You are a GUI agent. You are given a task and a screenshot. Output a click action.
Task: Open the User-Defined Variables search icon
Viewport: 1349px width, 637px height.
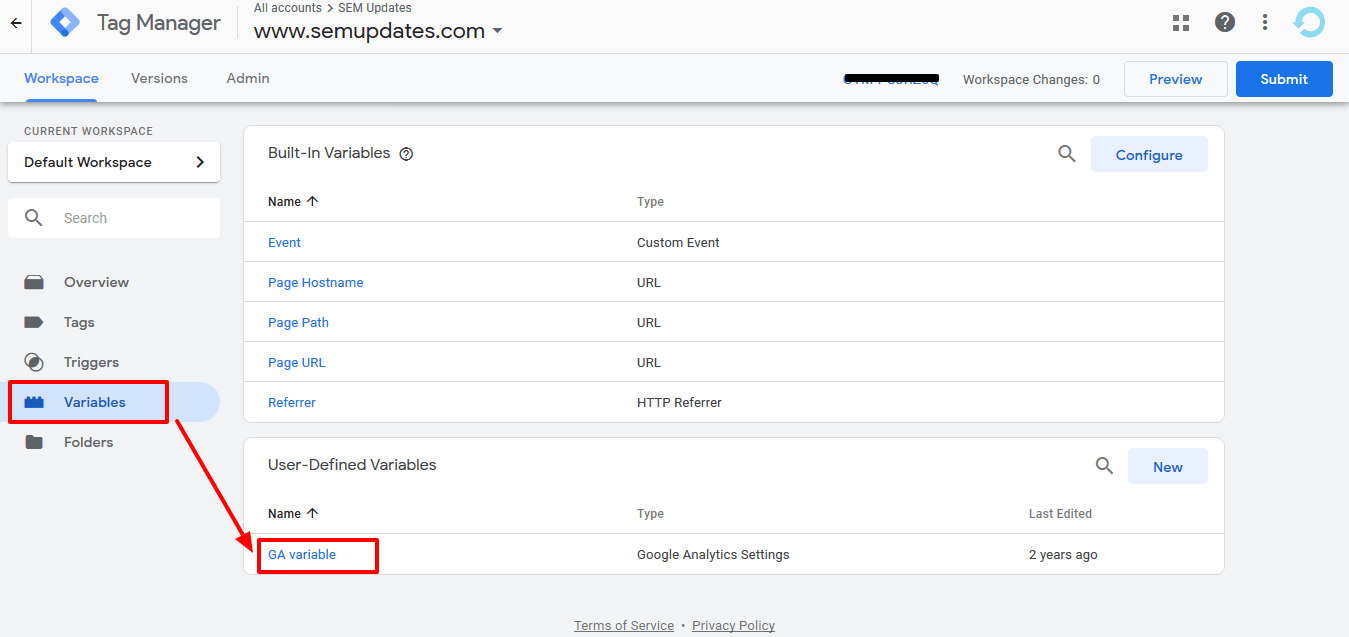pyautogui.click(x=1104, y=465)
